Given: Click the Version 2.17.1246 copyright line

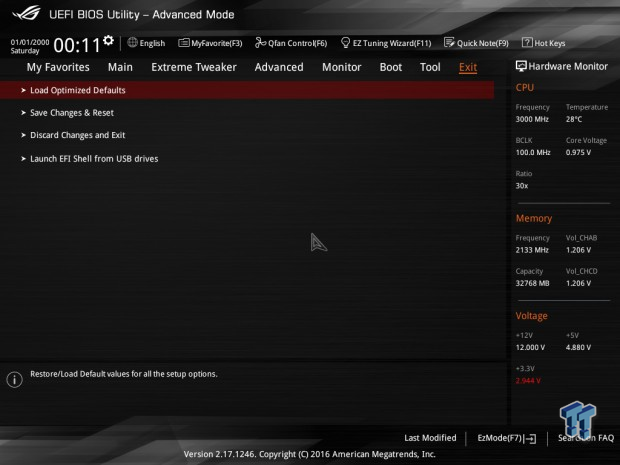Looking at the screenshot, I should (x=310, y=454).
